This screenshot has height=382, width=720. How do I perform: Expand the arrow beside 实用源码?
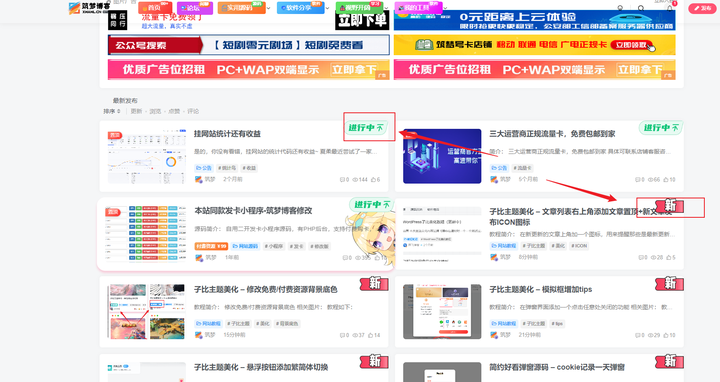[x=269, y=8]
